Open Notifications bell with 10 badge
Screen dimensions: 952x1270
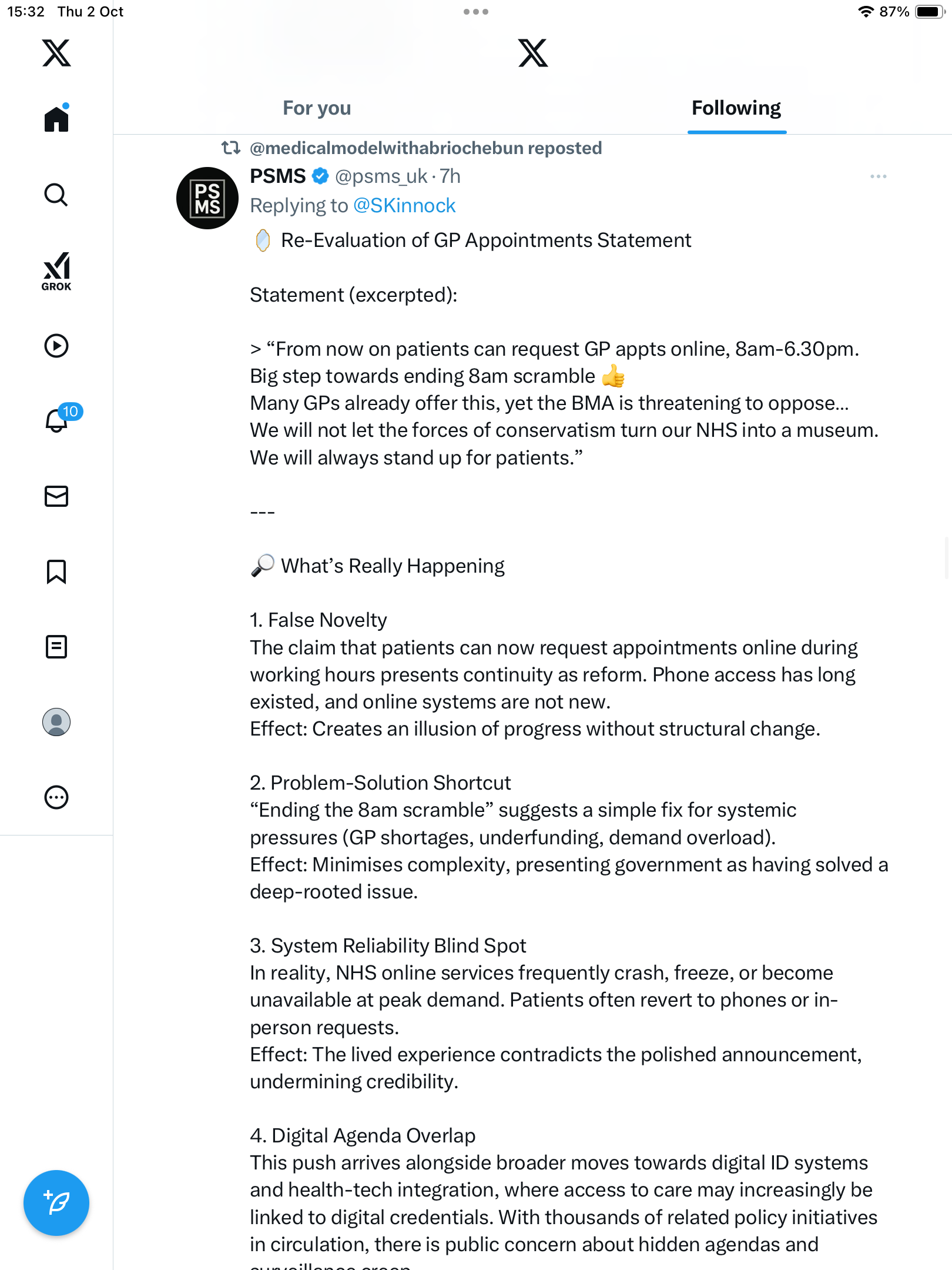pos(58,420)
